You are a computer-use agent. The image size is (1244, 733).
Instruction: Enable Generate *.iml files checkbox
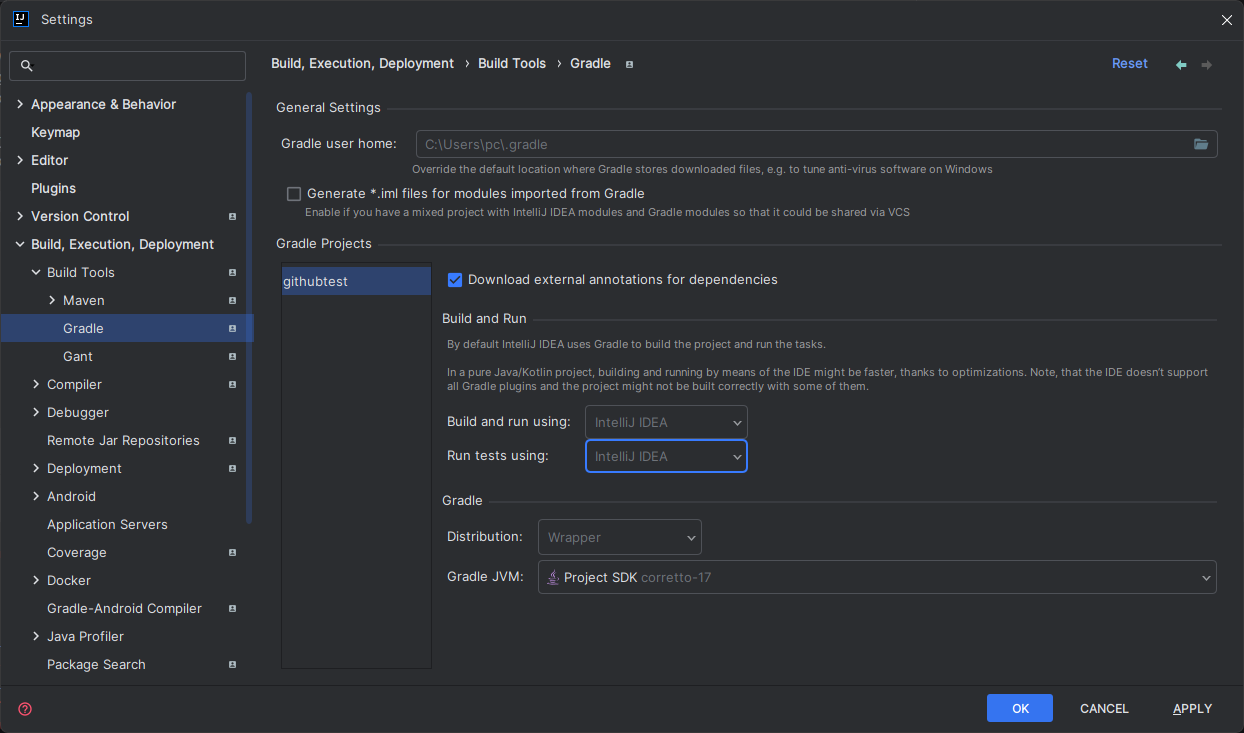294,194
